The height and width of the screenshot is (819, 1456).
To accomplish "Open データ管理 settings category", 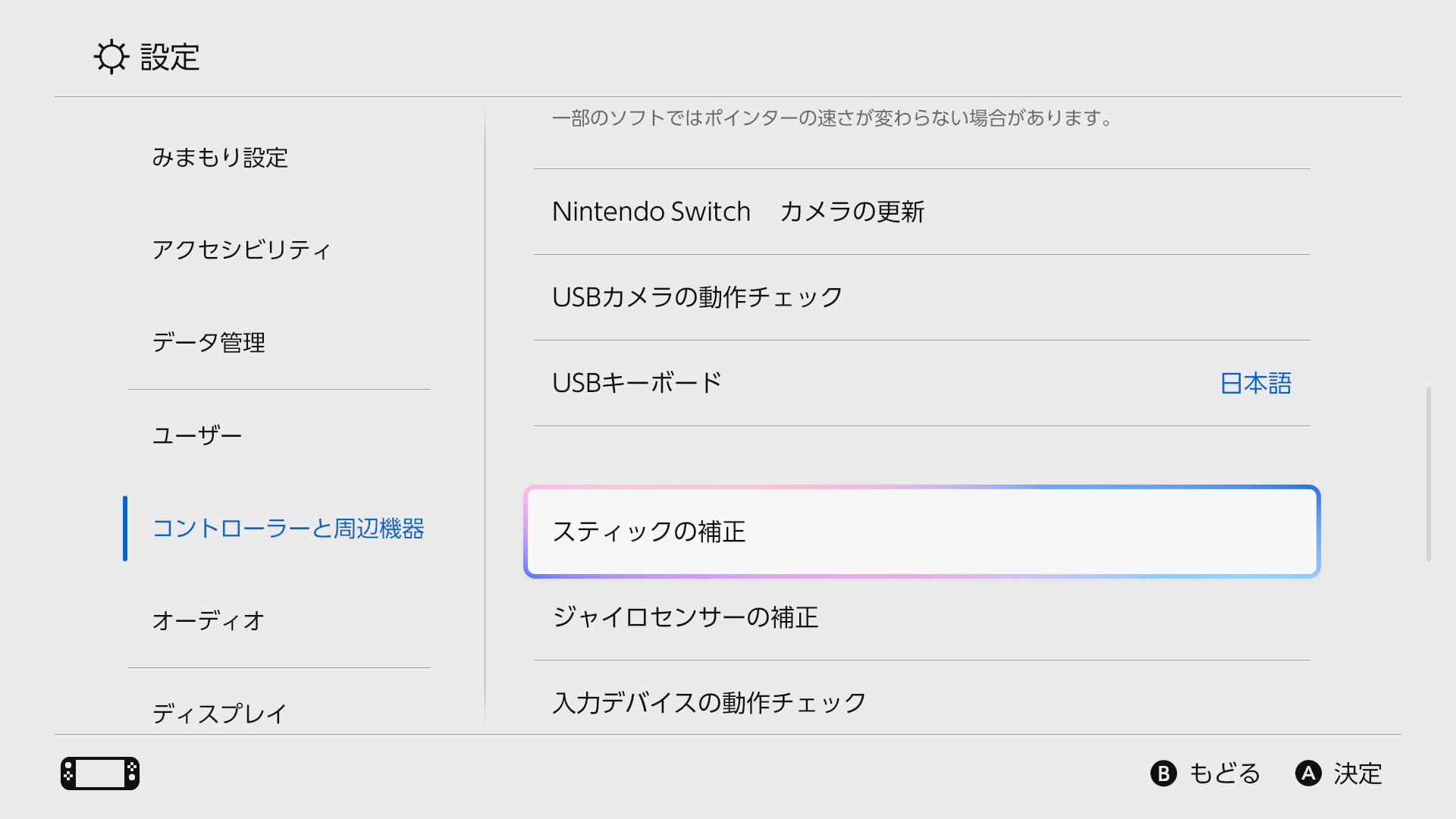I will pyautogui.click(x=209, y=343).
